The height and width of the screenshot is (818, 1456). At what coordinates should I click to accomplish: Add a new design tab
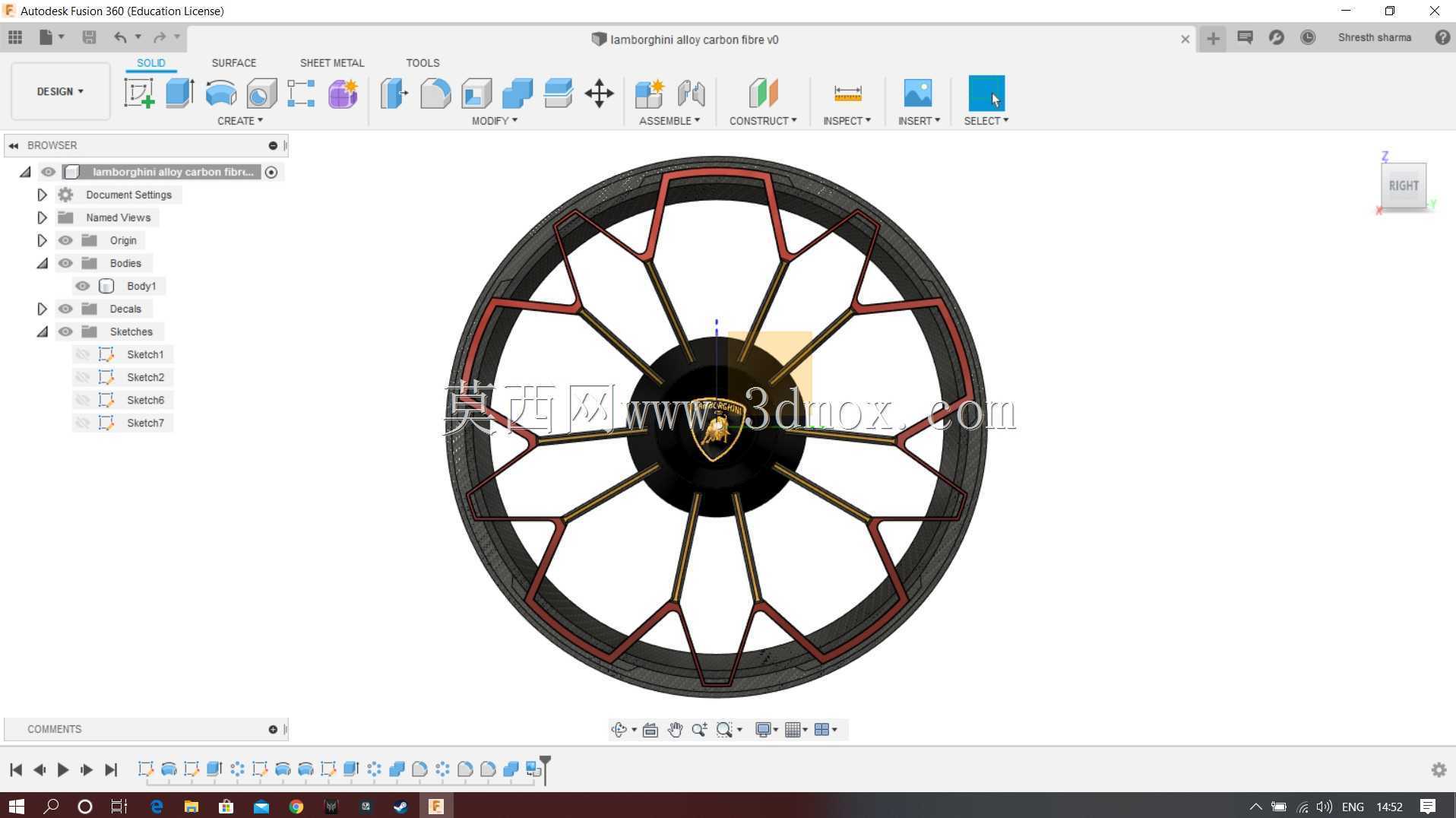[1213, 38]
